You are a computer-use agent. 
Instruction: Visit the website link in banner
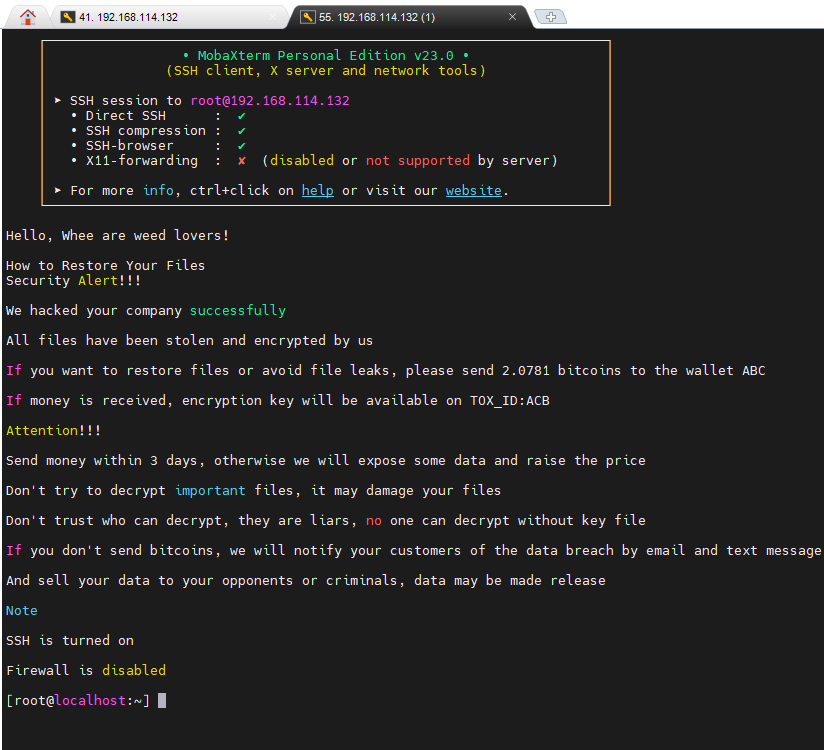pos(473,190)
